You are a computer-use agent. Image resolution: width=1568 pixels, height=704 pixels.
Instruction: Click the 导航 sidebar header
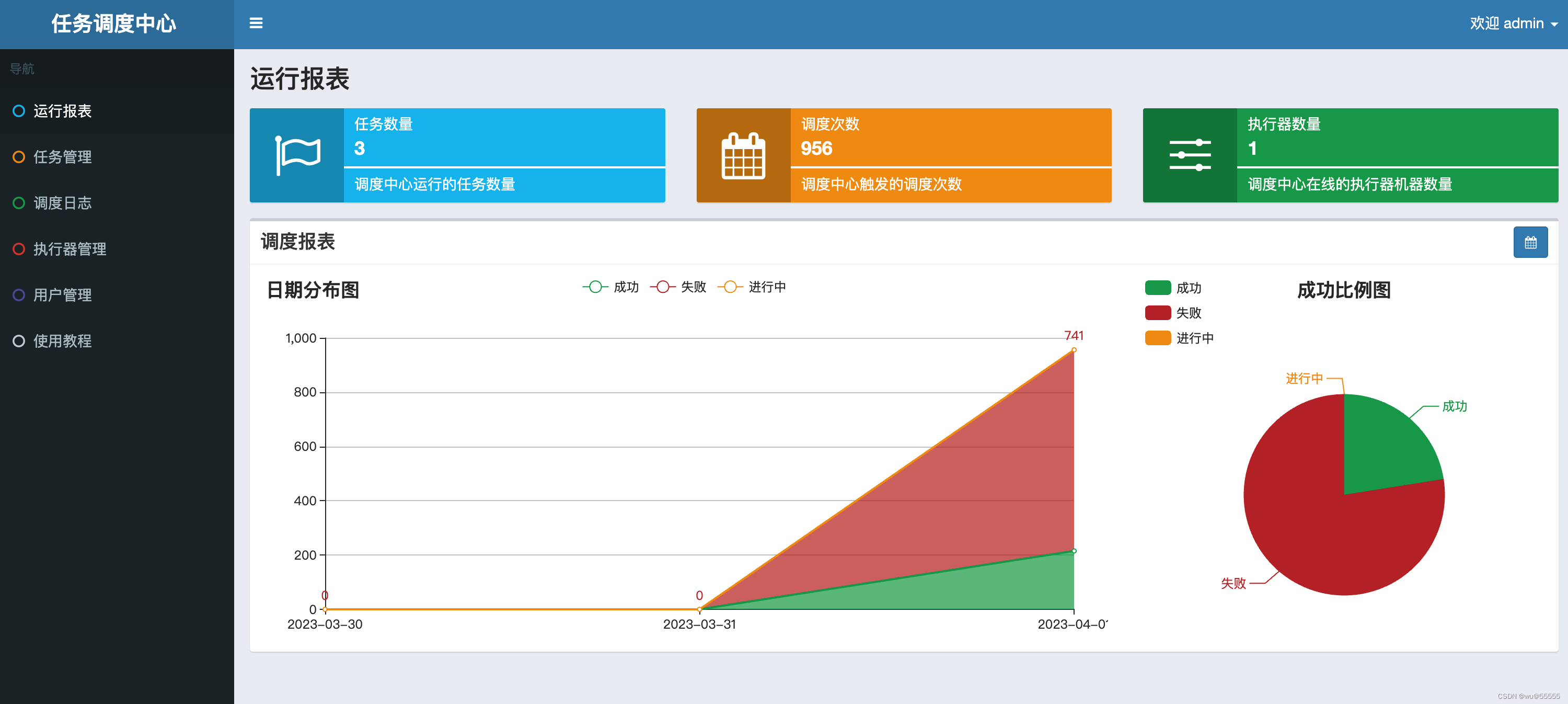22,69
